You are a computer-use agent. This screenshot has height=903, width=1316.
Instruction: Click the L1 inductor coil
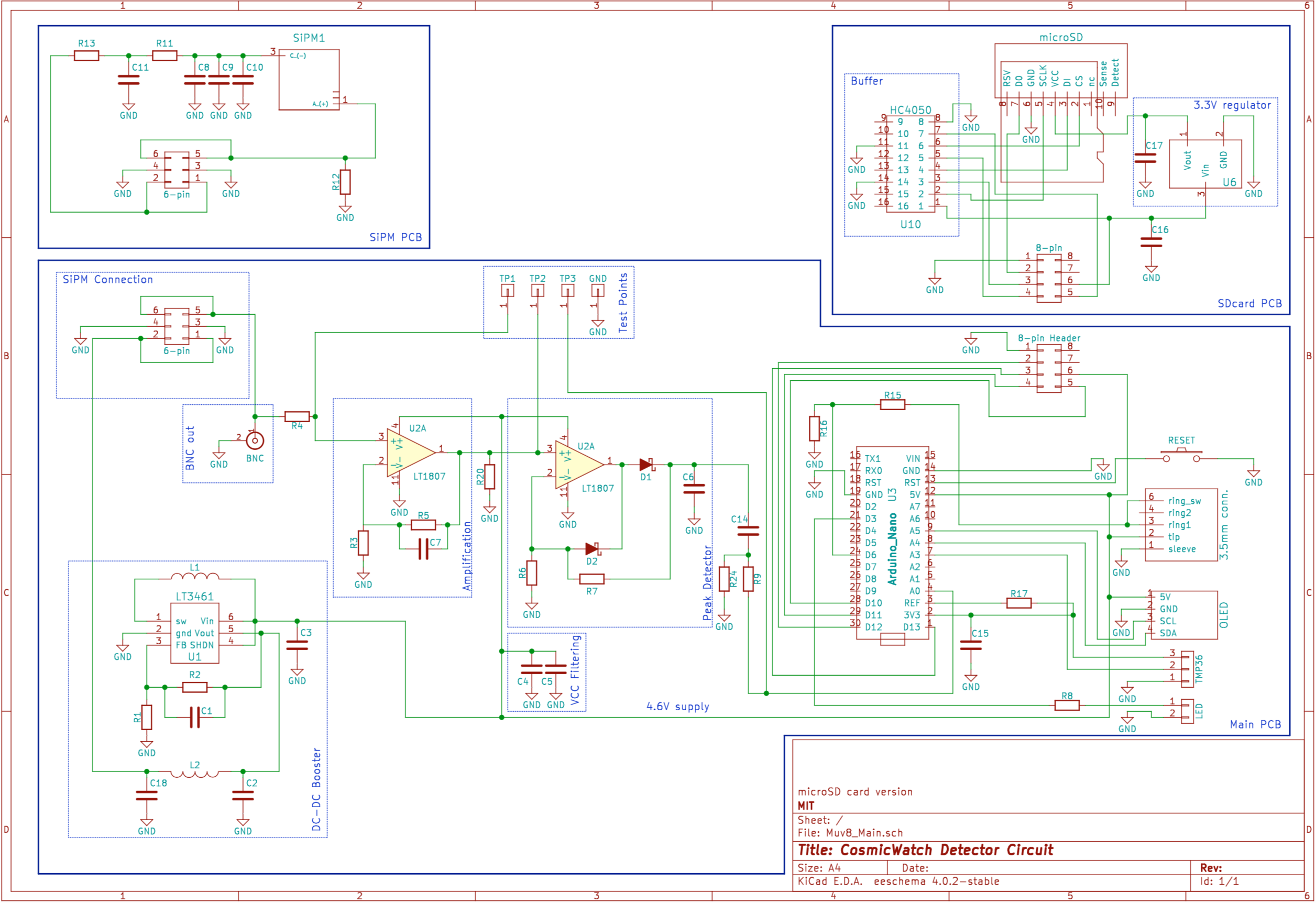tap(195, 577)
